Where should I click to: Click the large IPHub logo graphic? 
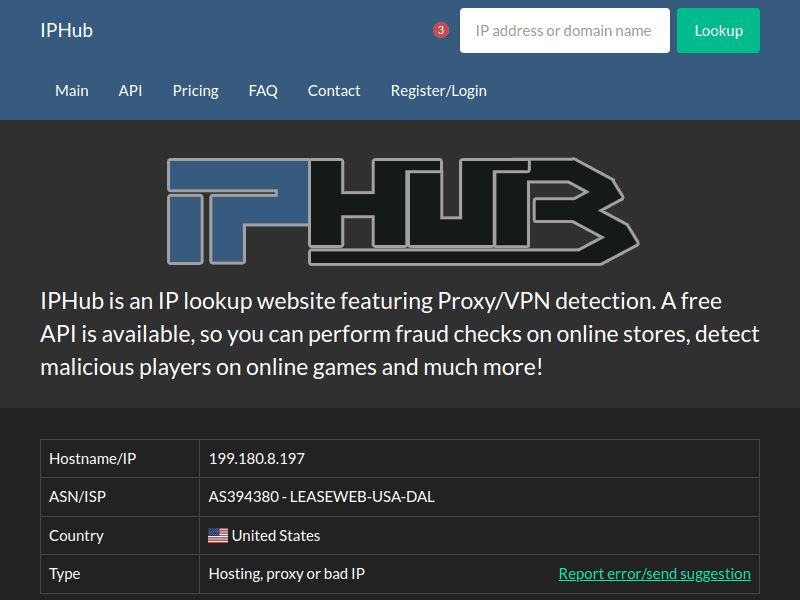coord(400,211)
